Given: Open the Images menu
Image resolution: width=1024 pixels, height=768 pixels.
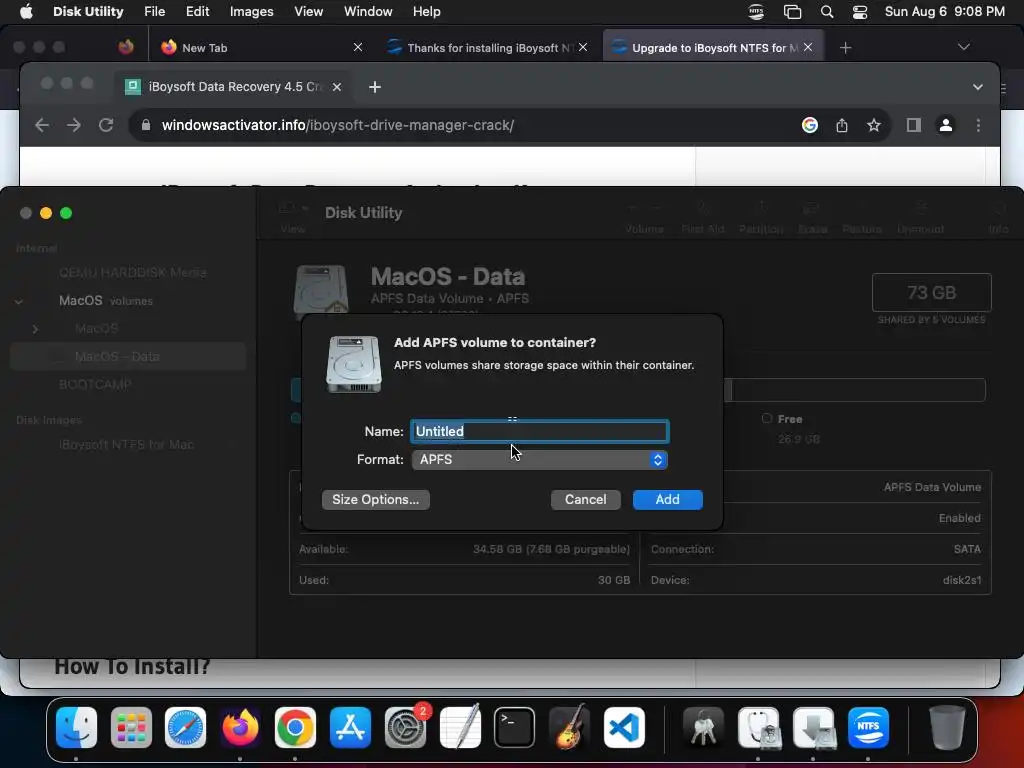Looking at the screenshot, I should [251, 12].
